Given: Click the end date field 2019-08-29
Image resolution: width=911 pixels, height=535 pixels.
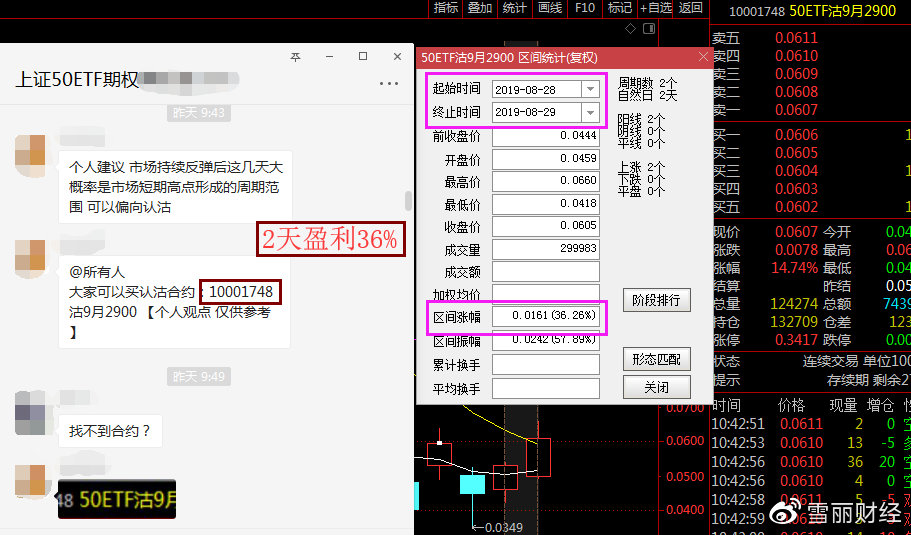Looking at the screenshot, I should pyautogui.click(x=537, y=112).
